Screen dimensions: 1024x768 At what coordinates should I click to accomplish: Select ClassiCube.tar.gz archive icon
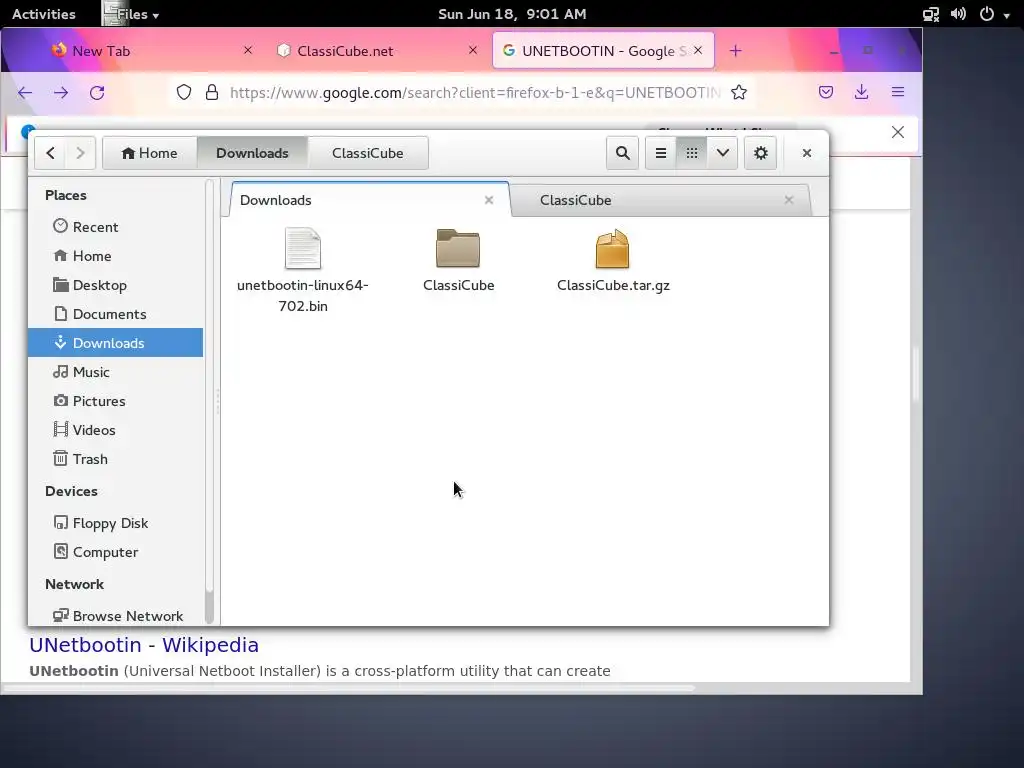tap(613, 248)
